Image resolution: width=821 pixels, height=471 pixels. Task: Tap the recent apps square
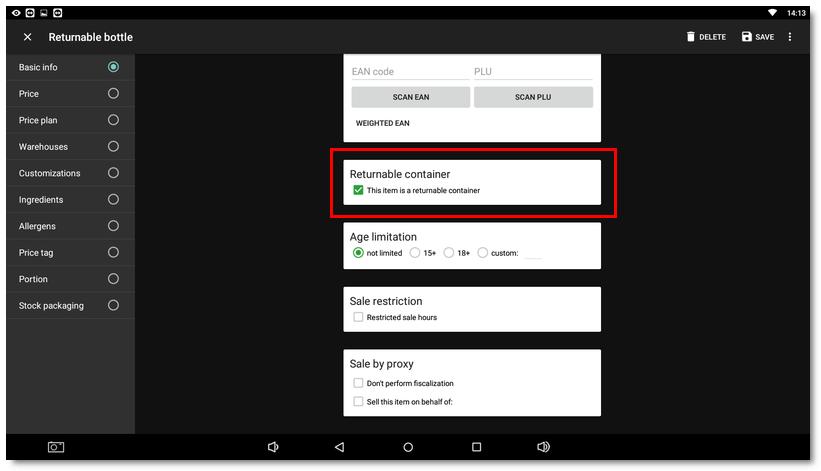476,447
